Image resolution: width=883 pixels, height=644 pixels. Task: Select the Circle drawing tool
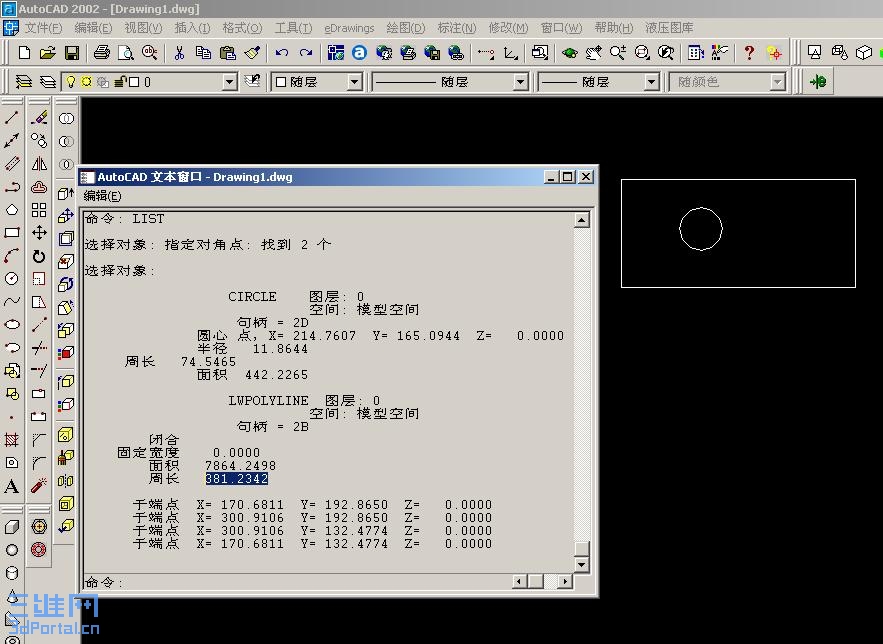click(x=12, y=279)
